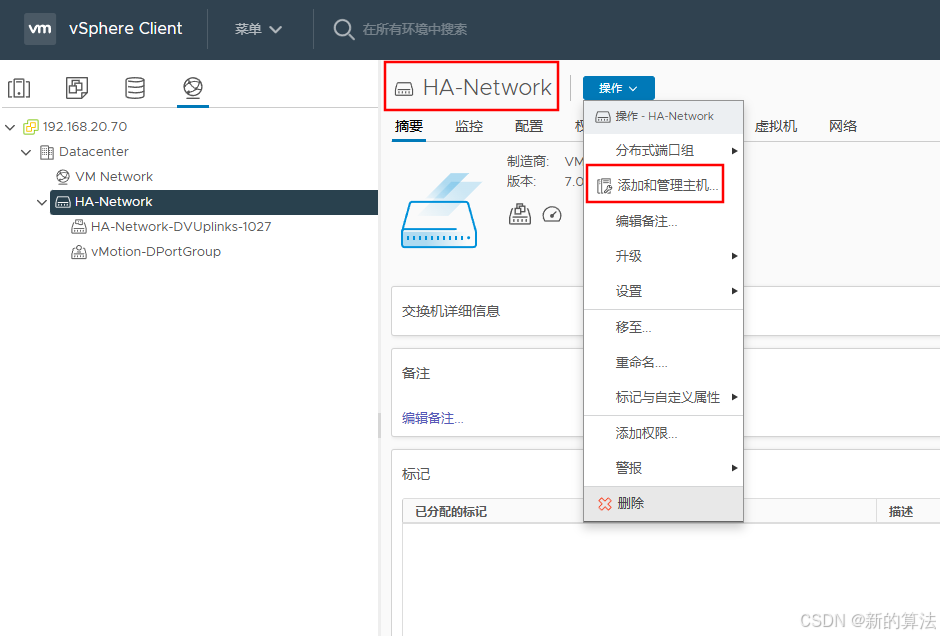
Task: Choose 重命名... menu entry
Action: [664, 362]
